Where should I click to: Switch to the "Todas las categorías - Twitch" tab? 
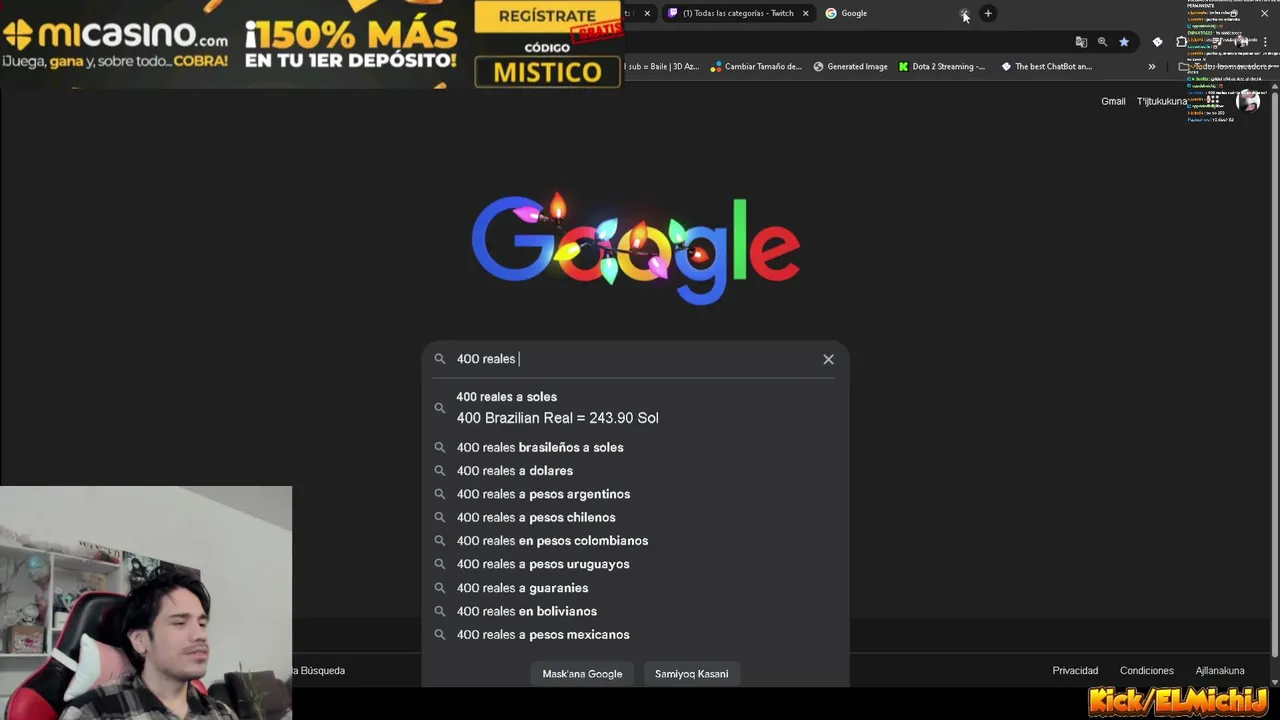(738, 13)
